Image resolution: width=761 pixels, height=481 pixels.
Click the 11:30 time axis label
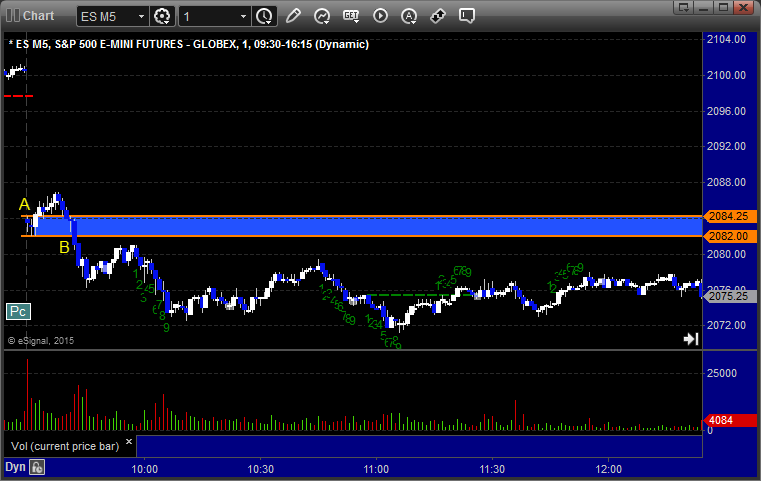[492, 469]
